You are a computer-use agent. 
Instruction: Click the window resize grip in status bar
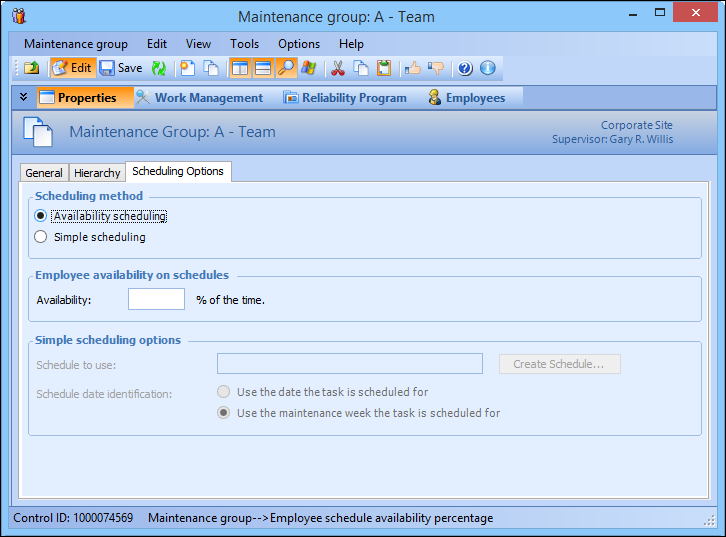pos(709,521)
